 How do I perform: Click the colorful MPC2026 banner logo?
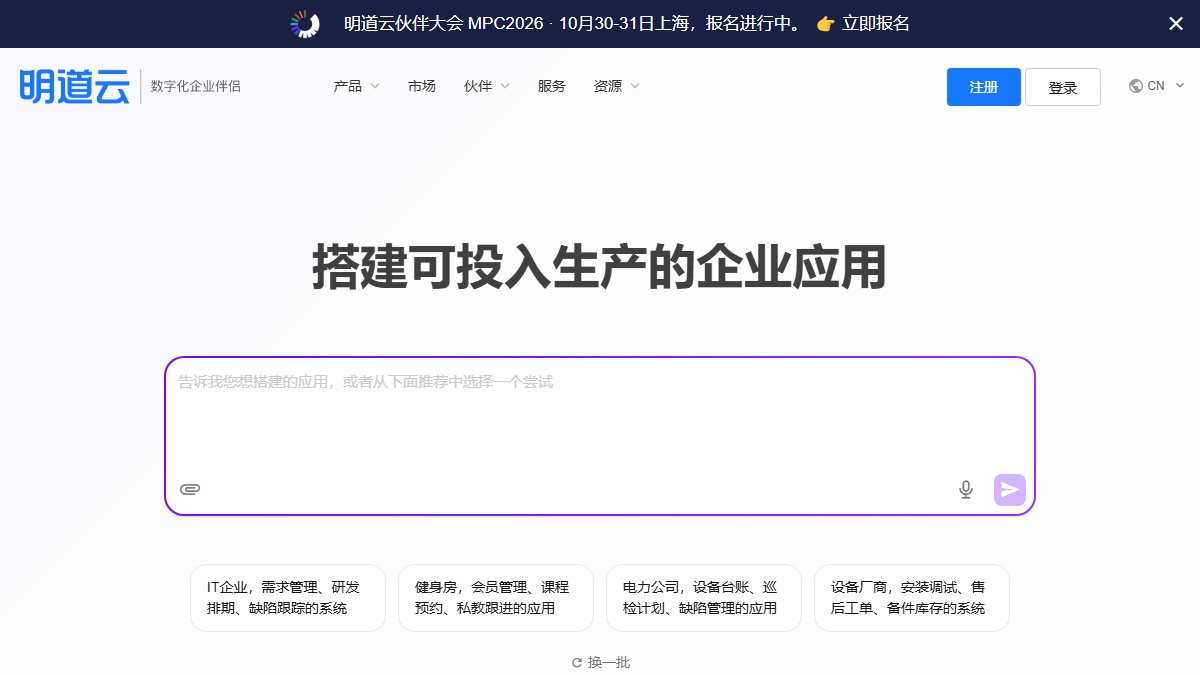click(305, 24)
